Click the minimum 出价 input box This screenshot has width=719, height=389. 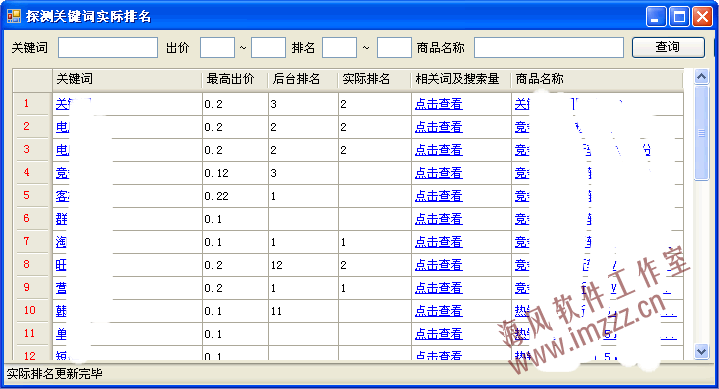pyautogui.click(x=217, y=48)
